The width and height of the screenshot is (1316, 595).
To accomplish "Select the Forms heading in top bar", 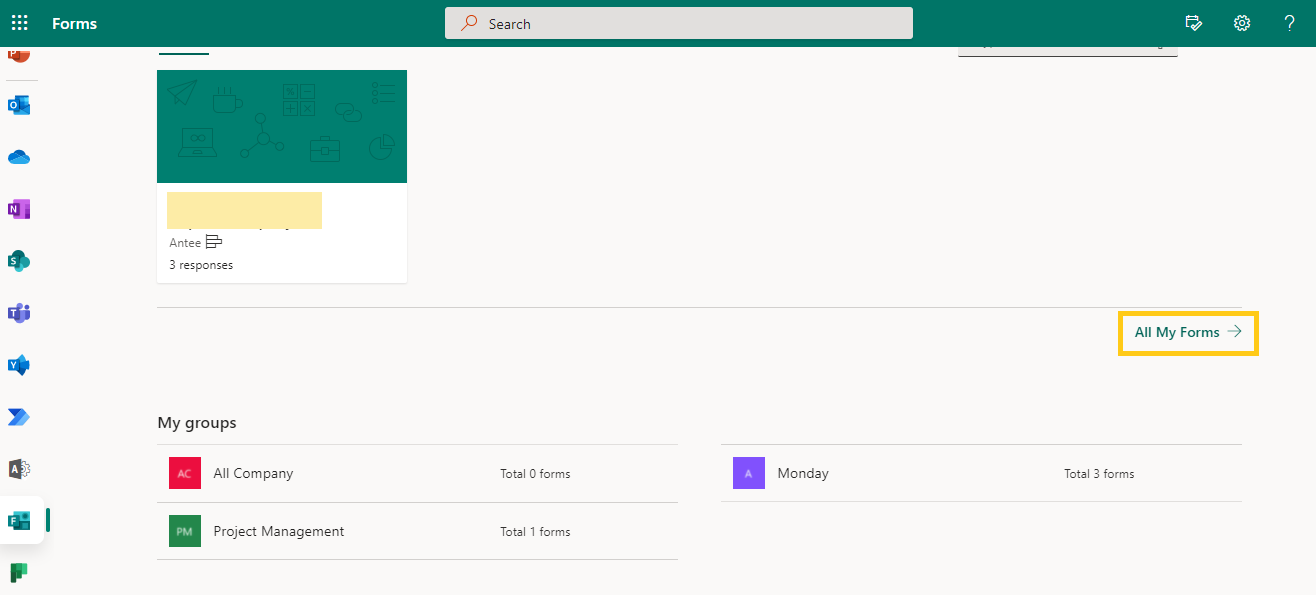I will pos(74,22).
